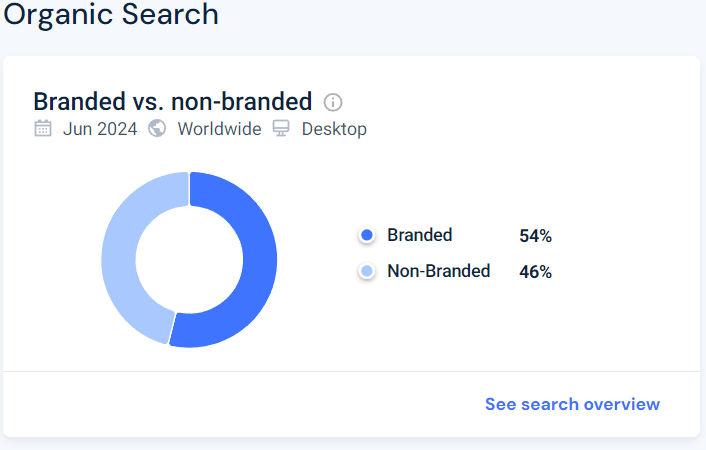Click the globe icon beside Worldwide
This screenshot has width=706, height=450.
pyautogui.click(x=157, y=129)
